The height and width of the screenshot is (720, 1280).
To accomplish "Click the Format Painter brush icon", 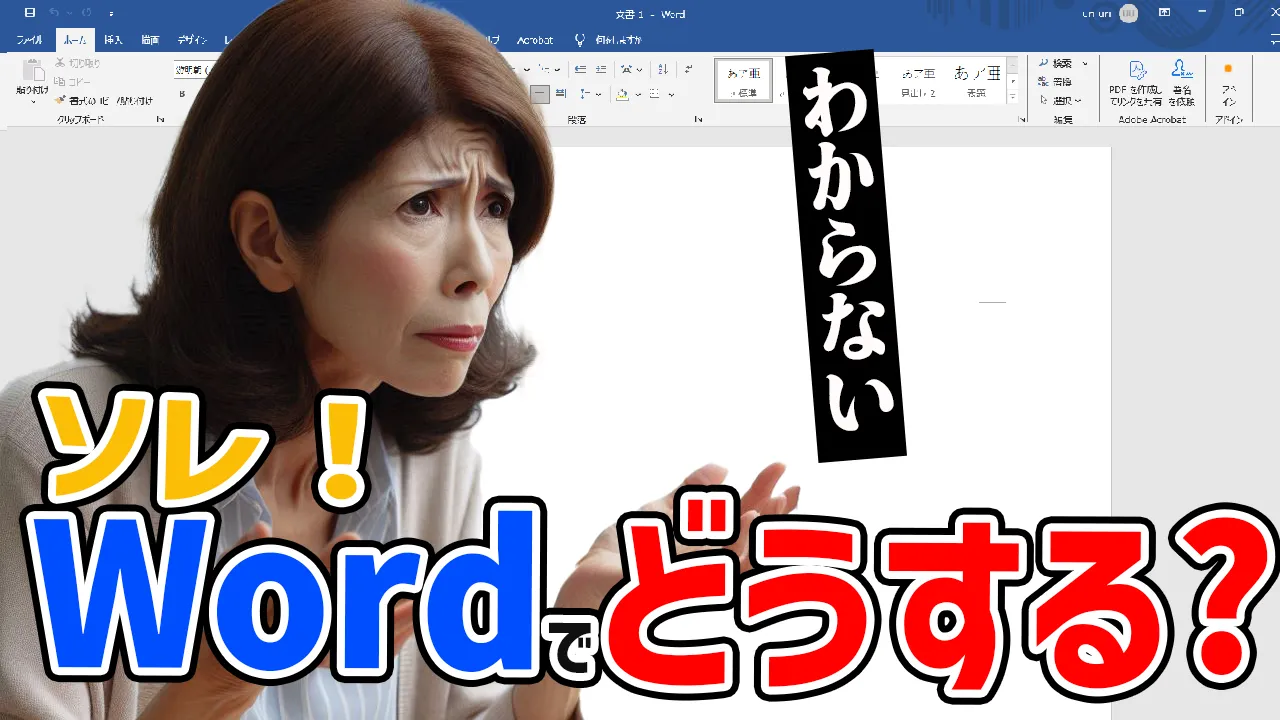I will (61, 100).
